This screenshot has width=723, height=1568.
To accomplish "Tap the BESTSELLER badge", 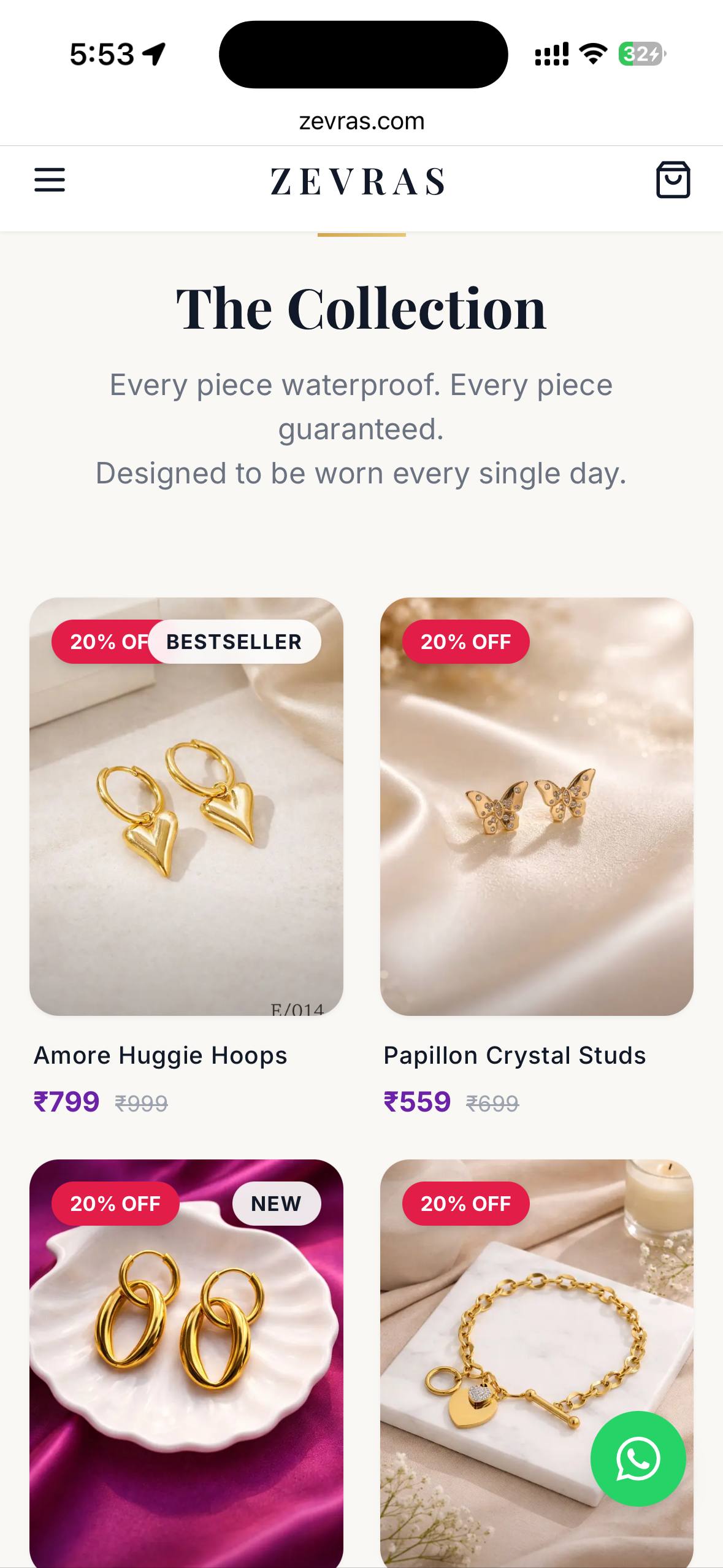I will 234,642.
